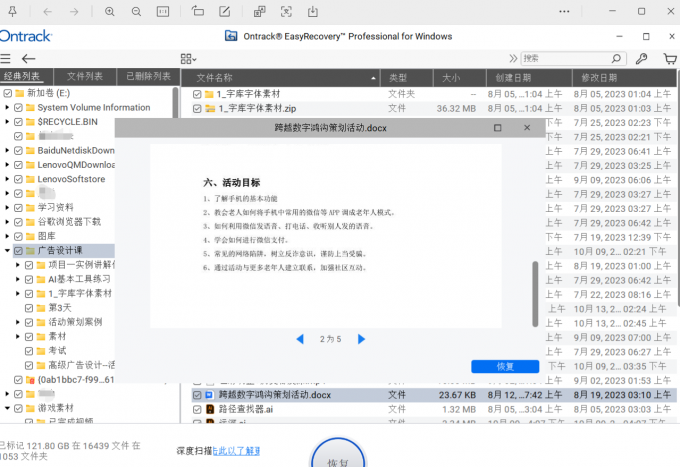Click the round 恢复 button at bottom

tap(338, 453)
